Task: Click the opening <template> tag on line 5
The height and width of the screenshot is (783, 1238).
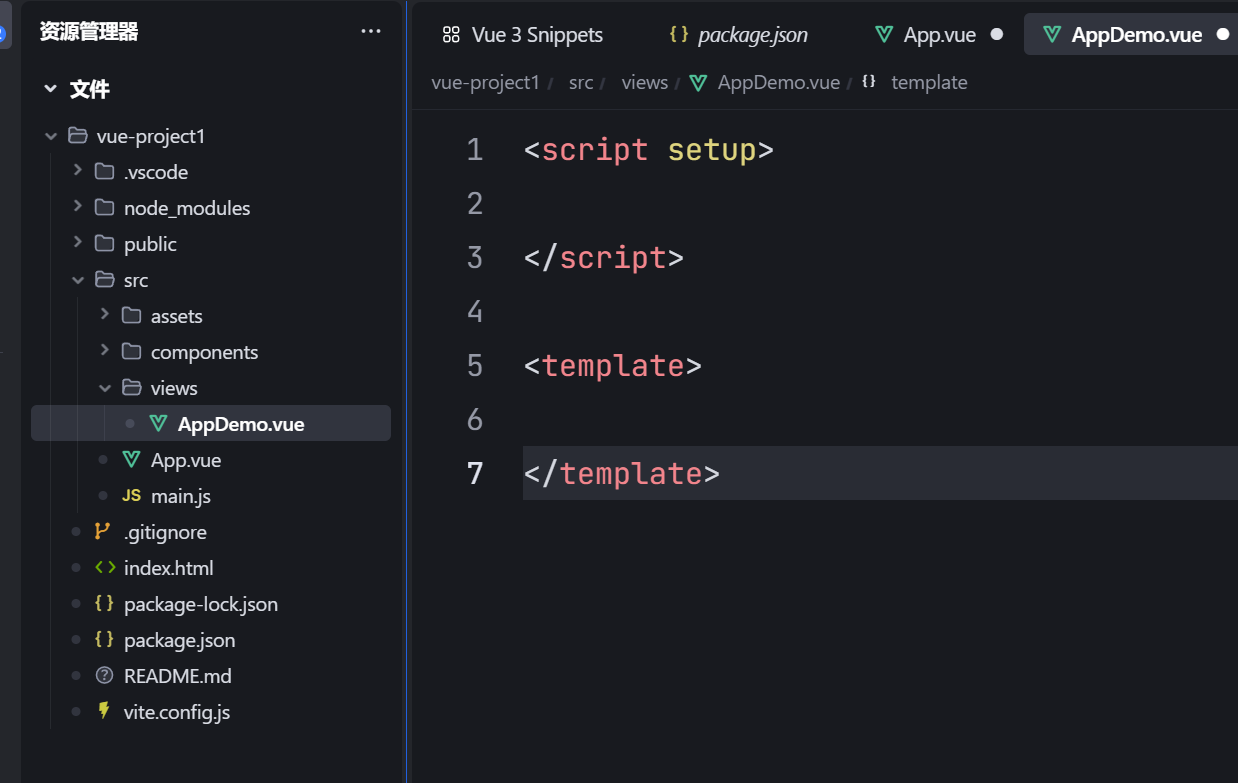Action: coord(613,366)
